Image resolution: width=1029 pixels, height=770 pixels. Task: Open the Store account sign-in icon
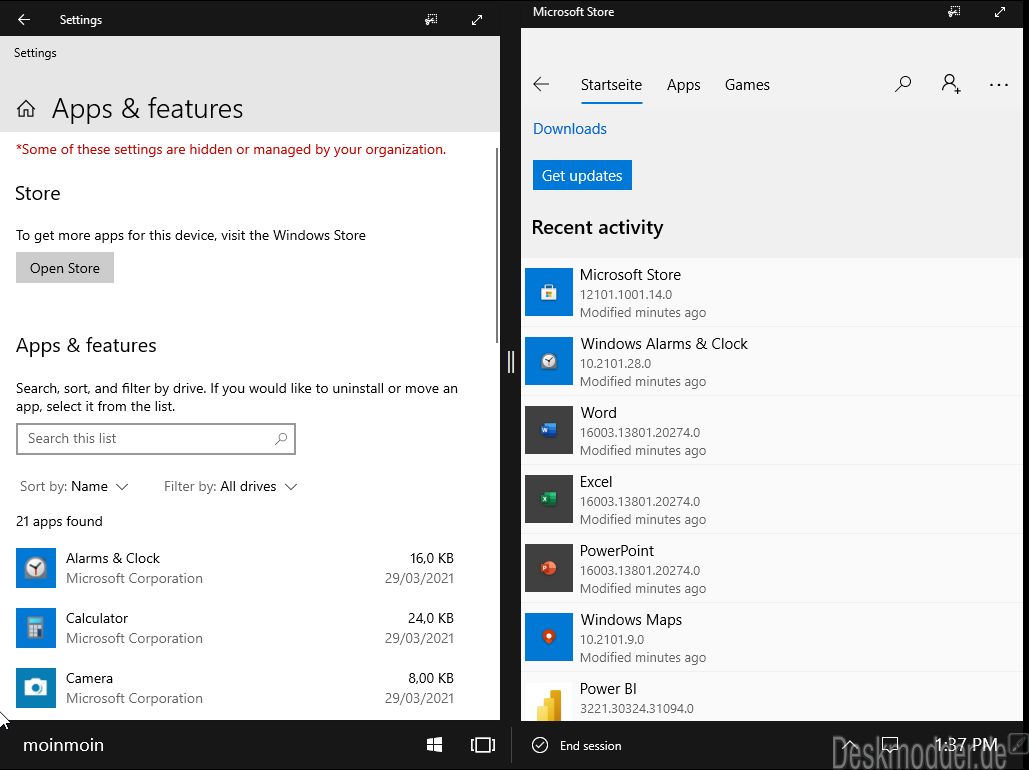click(x=951, y=84)
